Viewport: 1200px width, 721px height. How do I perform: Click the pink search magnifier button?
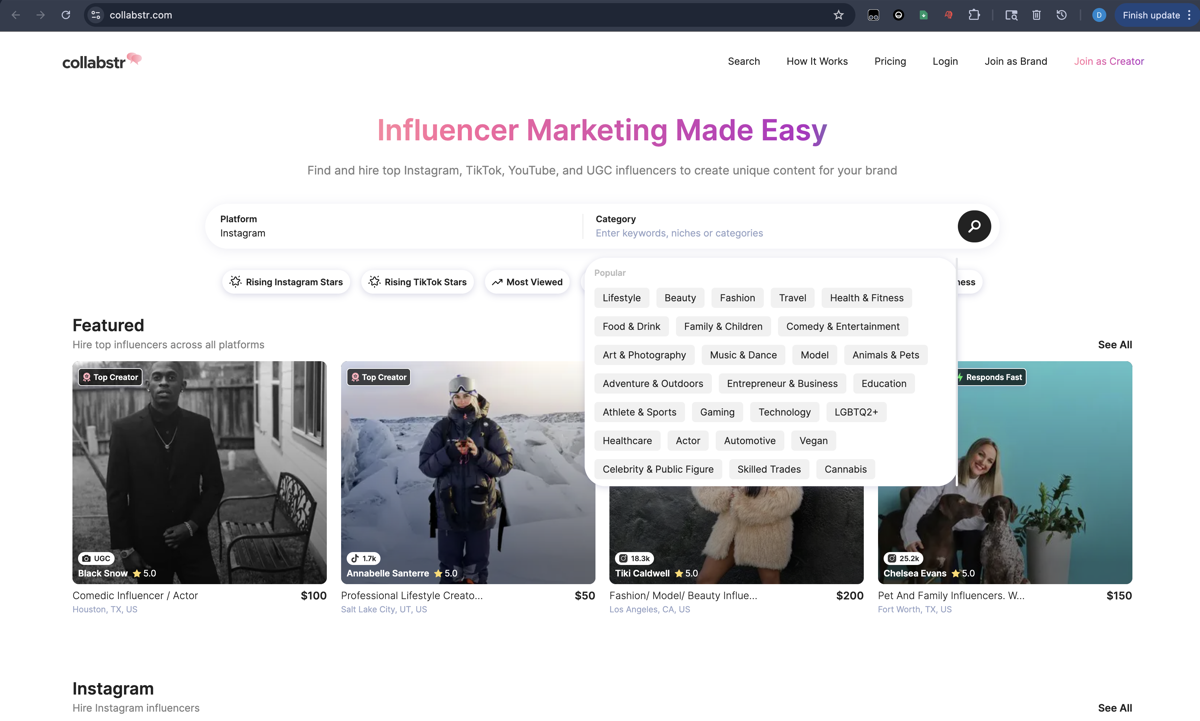click(974, 227)
